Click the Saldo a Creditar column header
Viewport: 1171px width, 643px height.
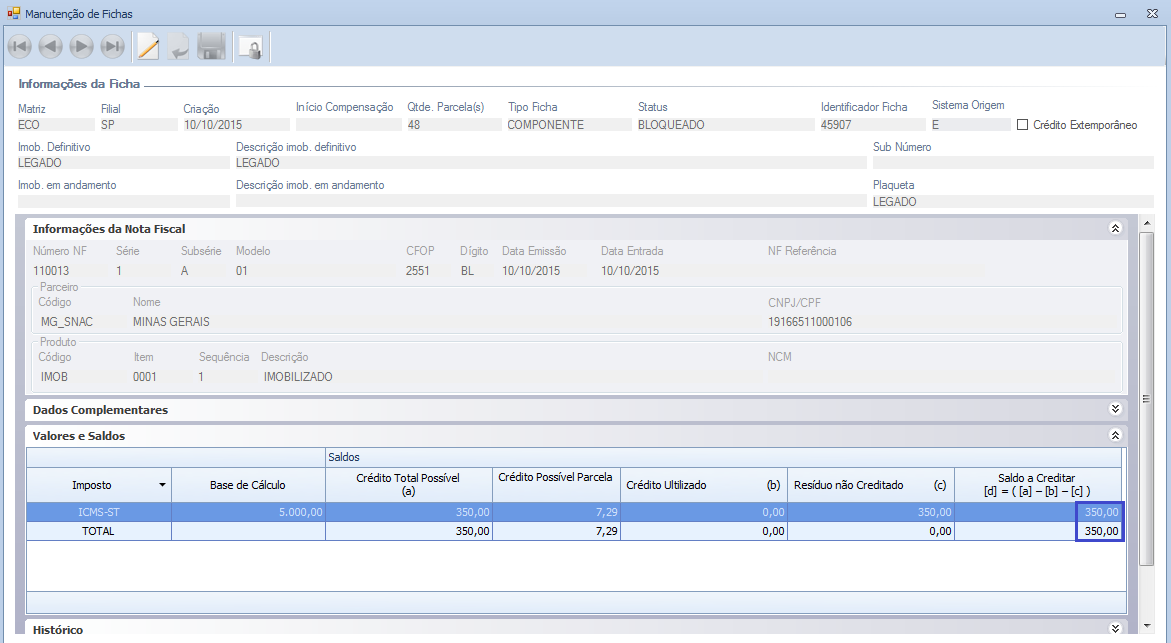coord(1037,485)
